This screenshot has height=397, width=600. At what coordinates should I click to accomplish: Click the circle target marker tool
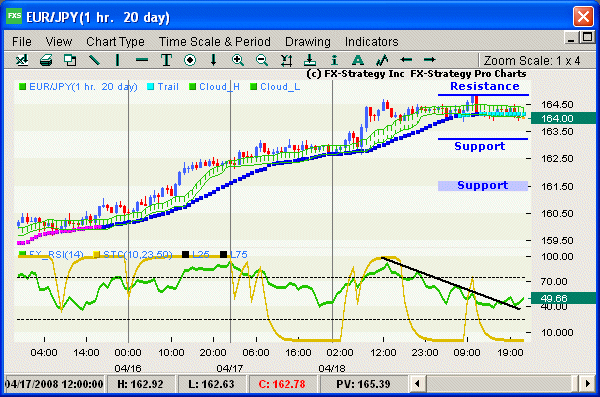tap(190, 60)
